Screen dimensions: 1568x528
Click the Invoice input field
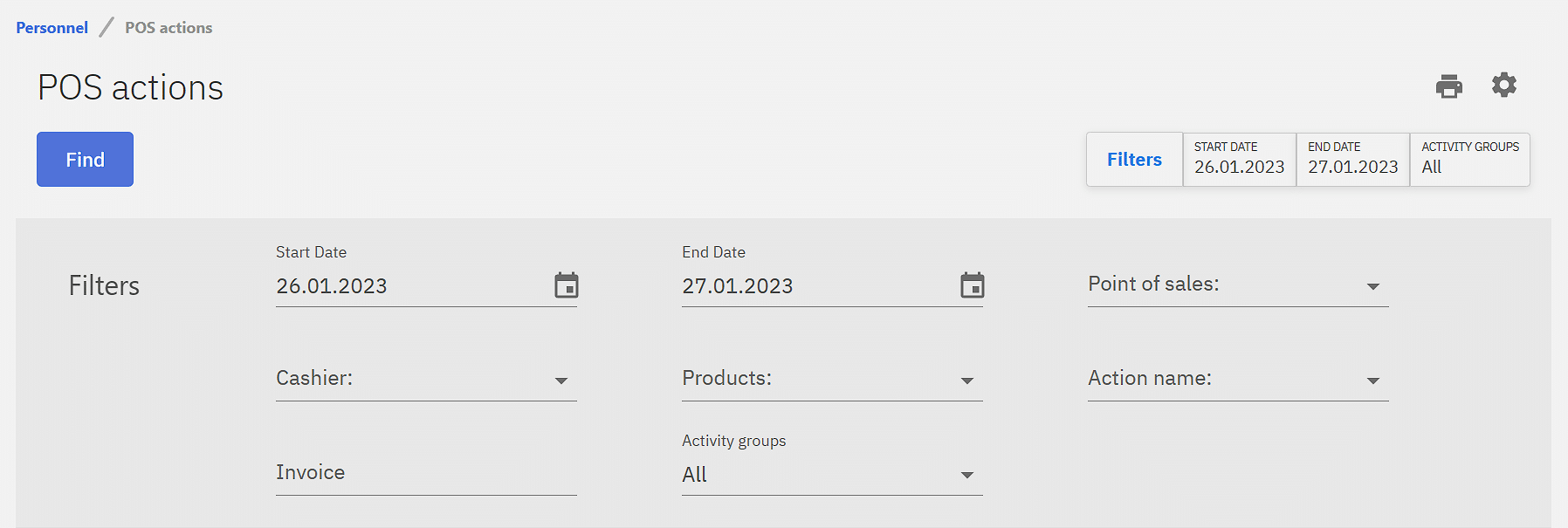[425, 473]
